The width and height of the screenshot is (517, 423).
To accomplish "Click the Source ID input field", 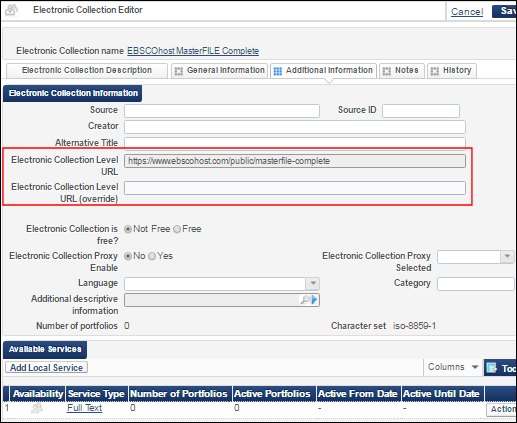I will [421, 111].
